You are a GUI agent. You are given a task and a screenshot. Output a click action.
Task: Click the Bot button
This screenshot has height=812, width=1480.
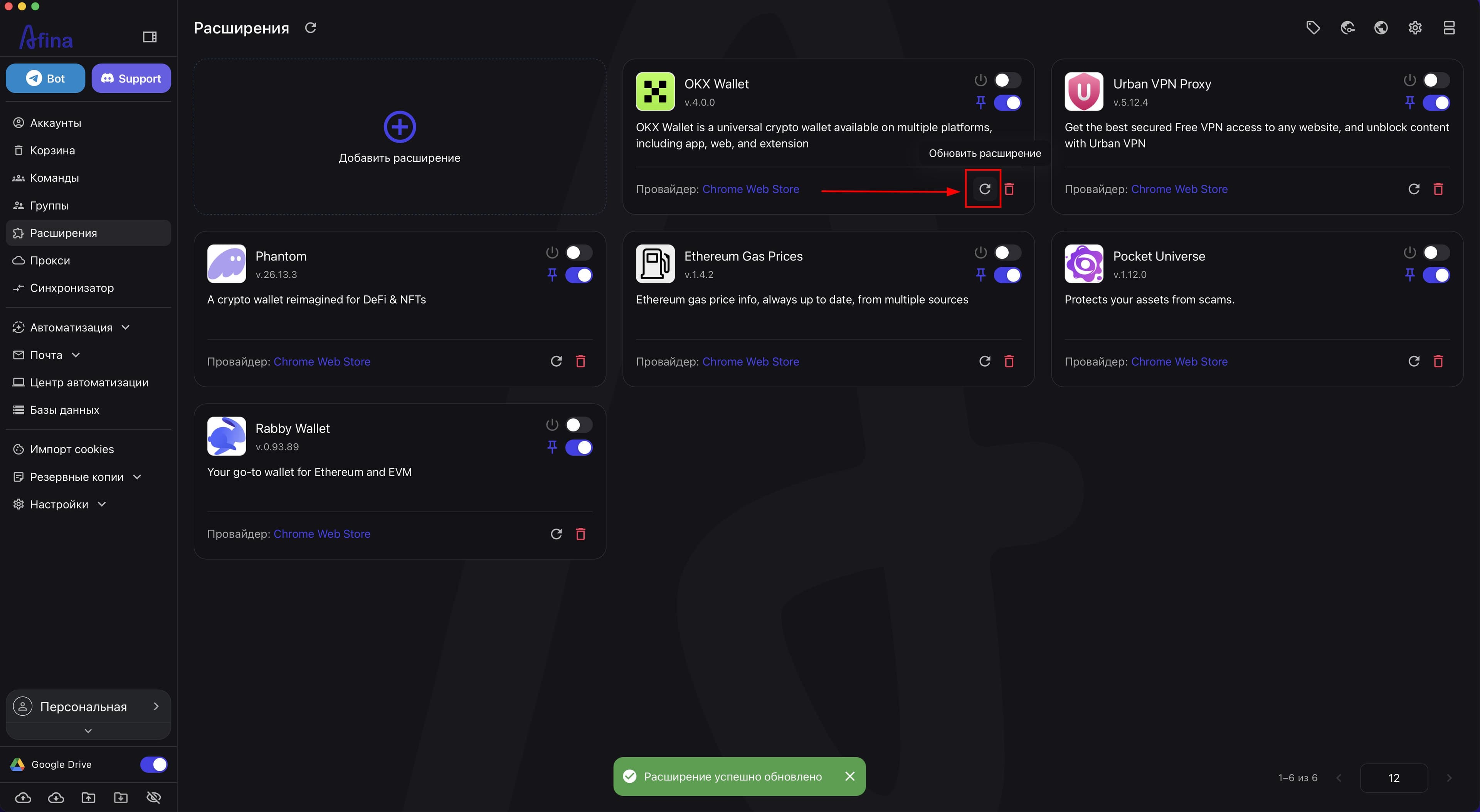pos(45,78)
